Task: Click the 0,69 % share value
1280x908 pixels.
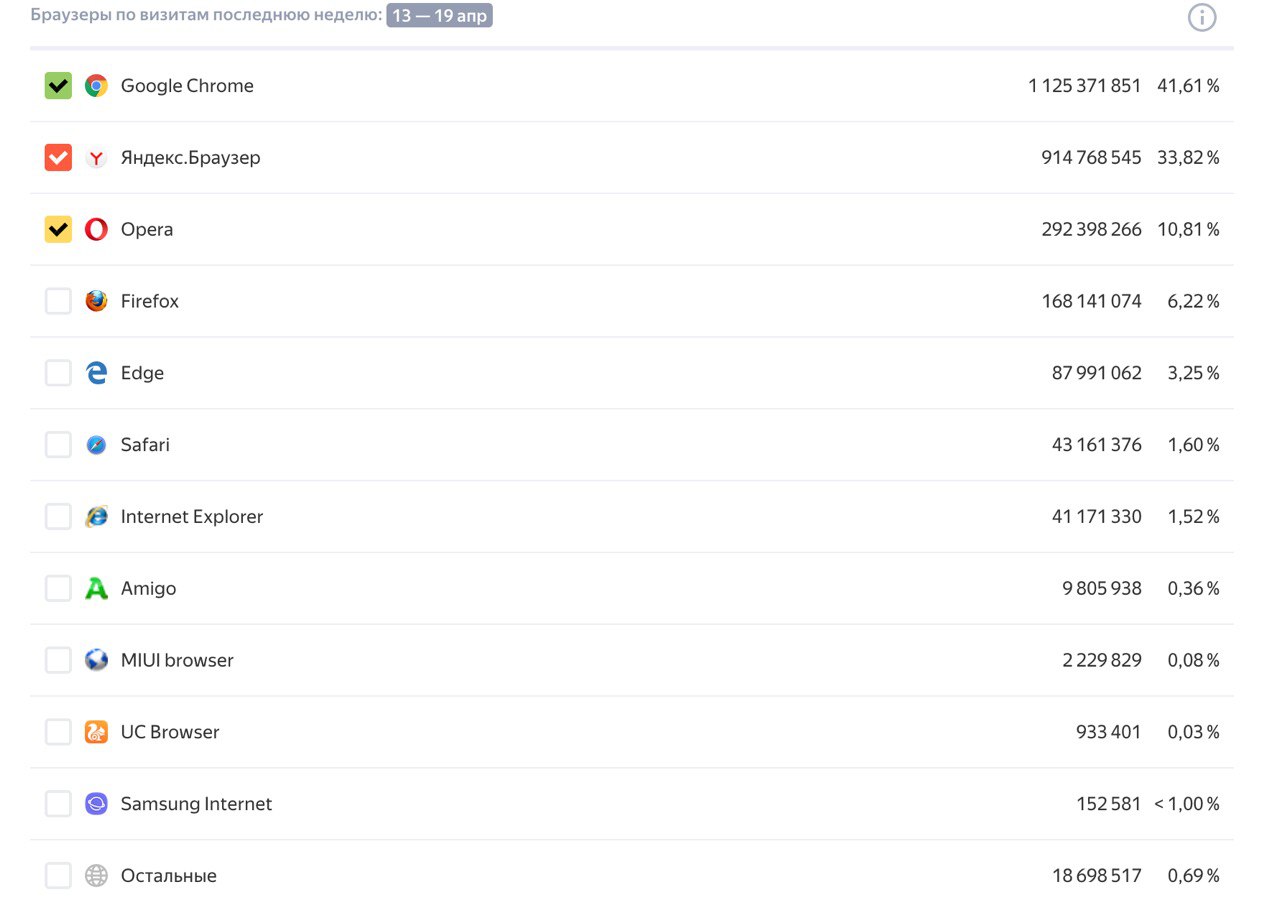Action: pyautogui.click(x=1193, y=876)
